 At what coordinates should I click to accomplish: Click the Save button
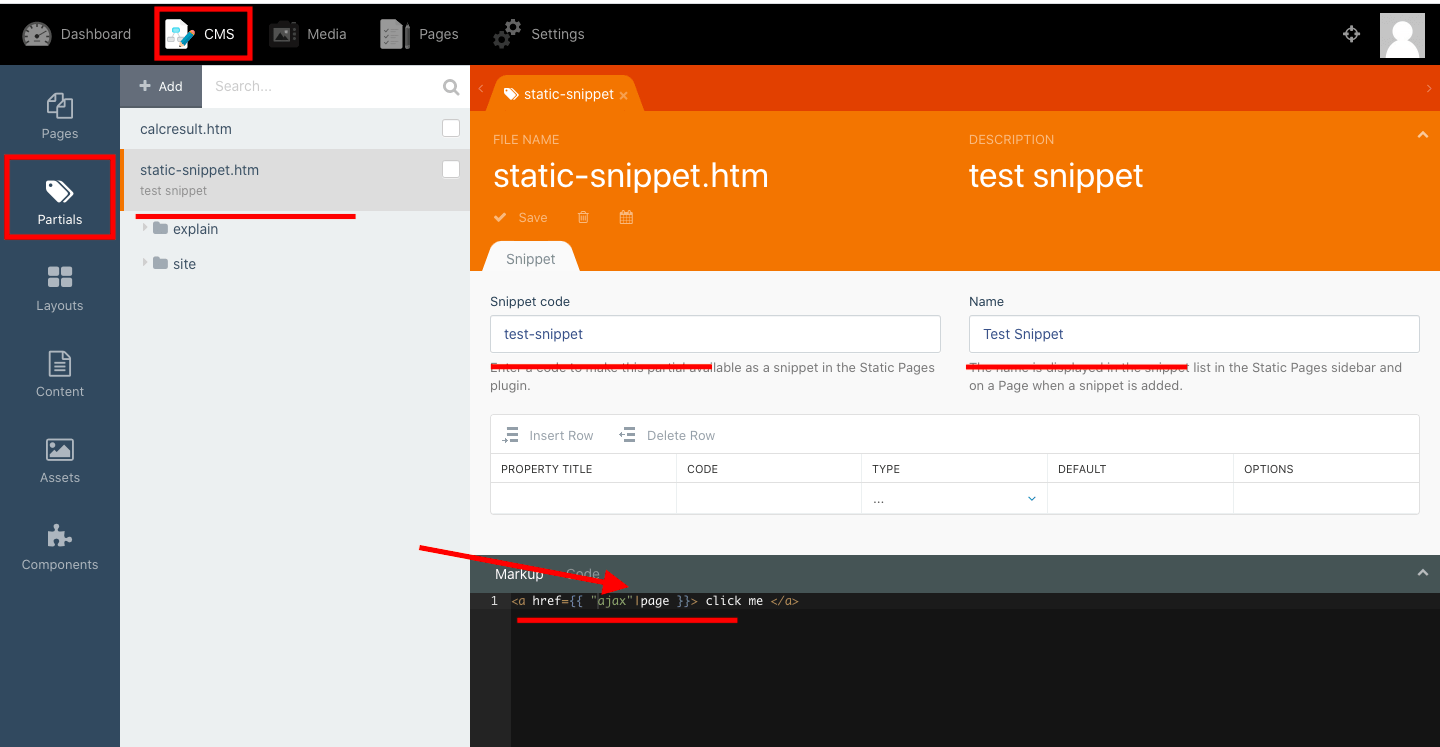521,217
